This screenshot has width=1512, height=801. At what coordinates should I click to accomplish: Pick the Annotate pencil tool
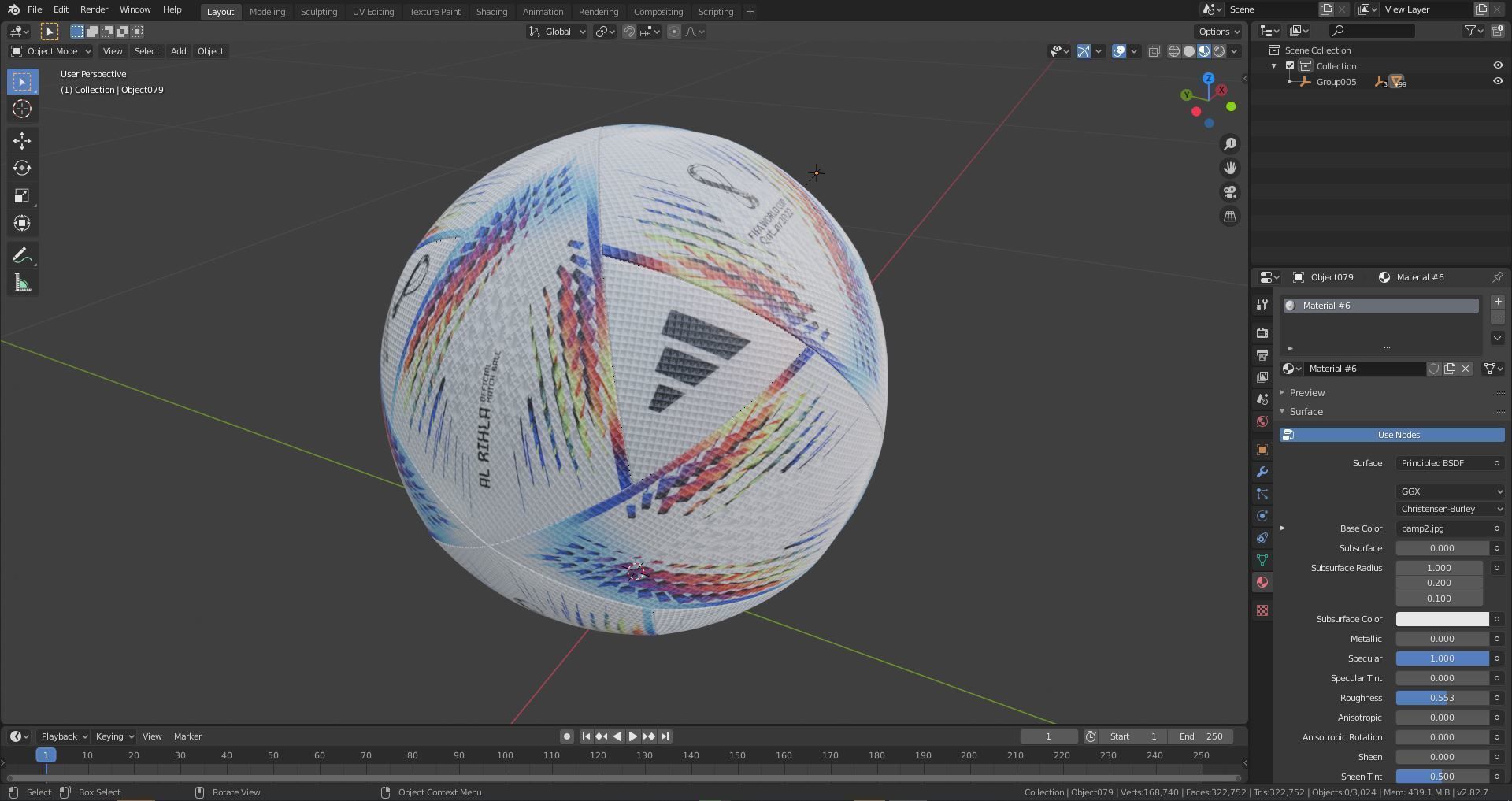pyautogui.click(x=22, y=255)
